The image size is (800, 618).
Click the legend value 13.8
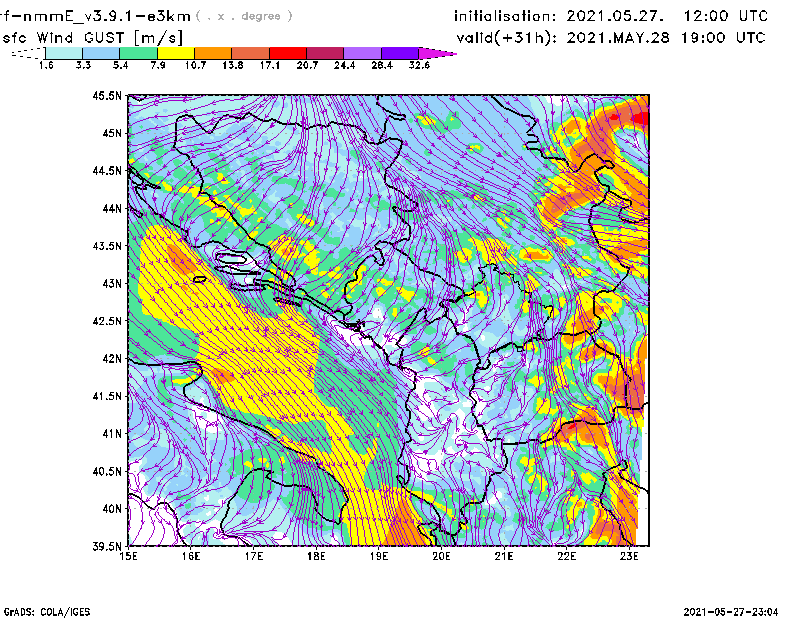[233, 65]
